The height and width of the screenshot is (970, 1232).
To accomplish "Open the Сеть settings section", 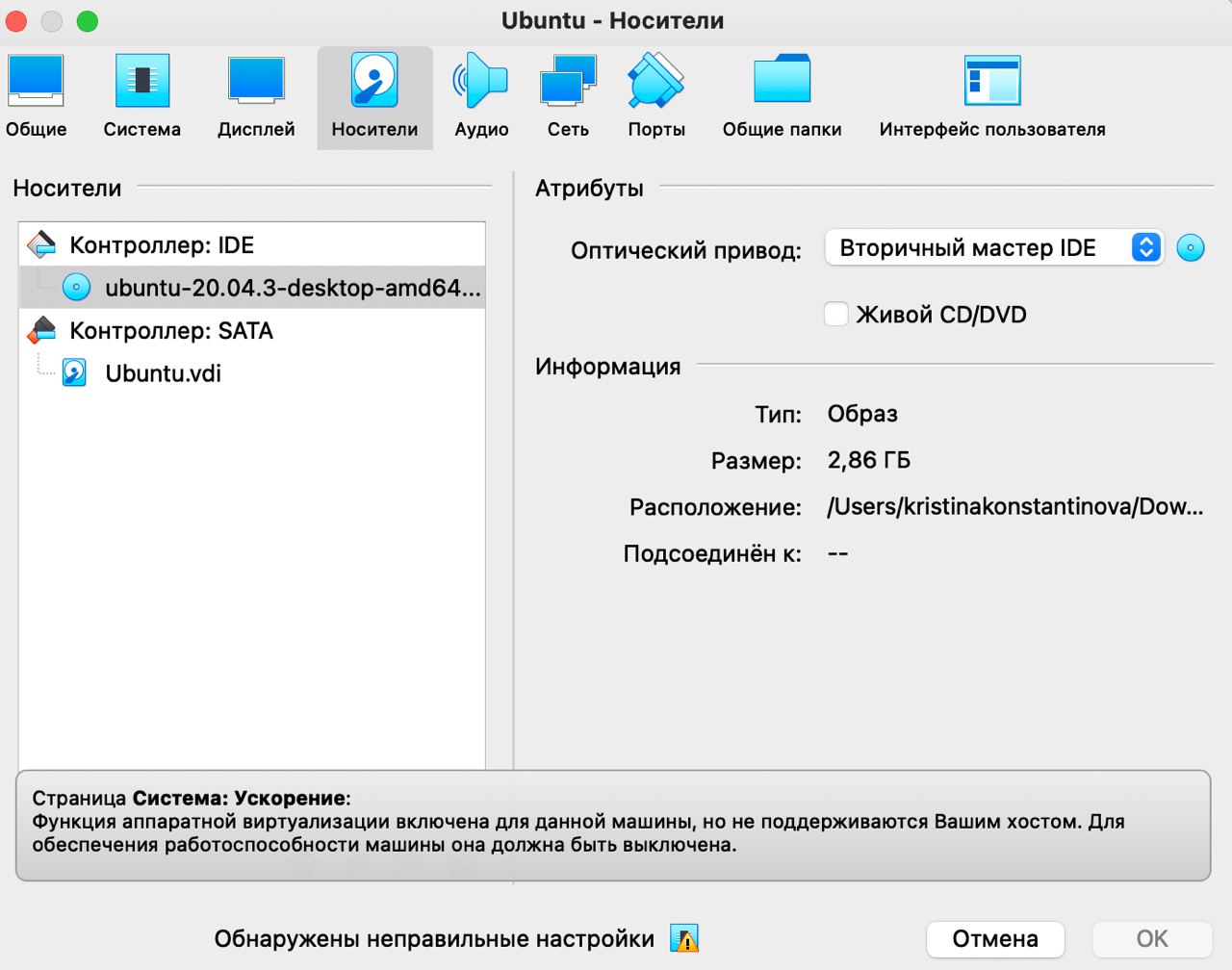I will pyautogui.click(x=568, y=97).
